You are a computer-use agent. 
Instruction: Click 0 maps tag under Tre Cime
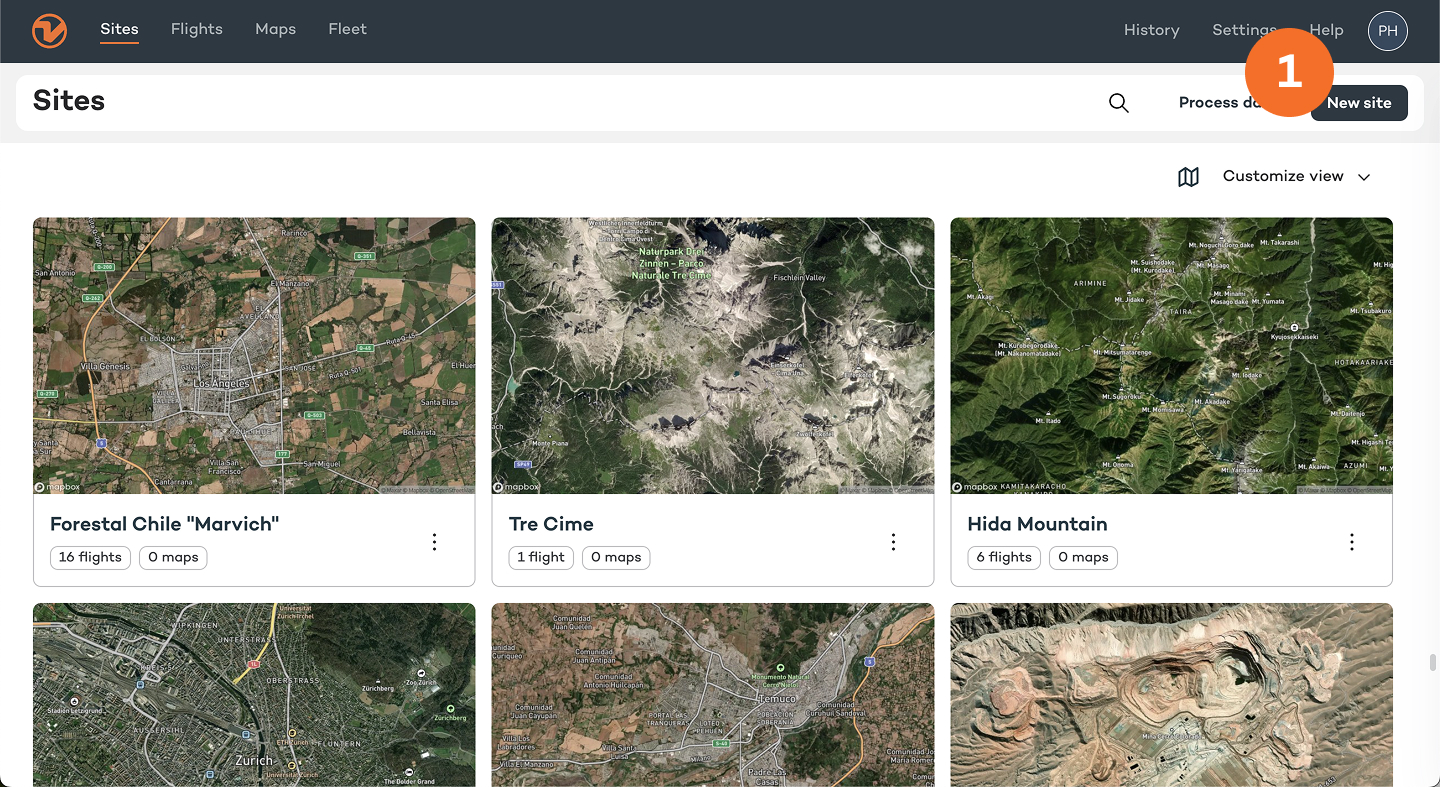616,557
